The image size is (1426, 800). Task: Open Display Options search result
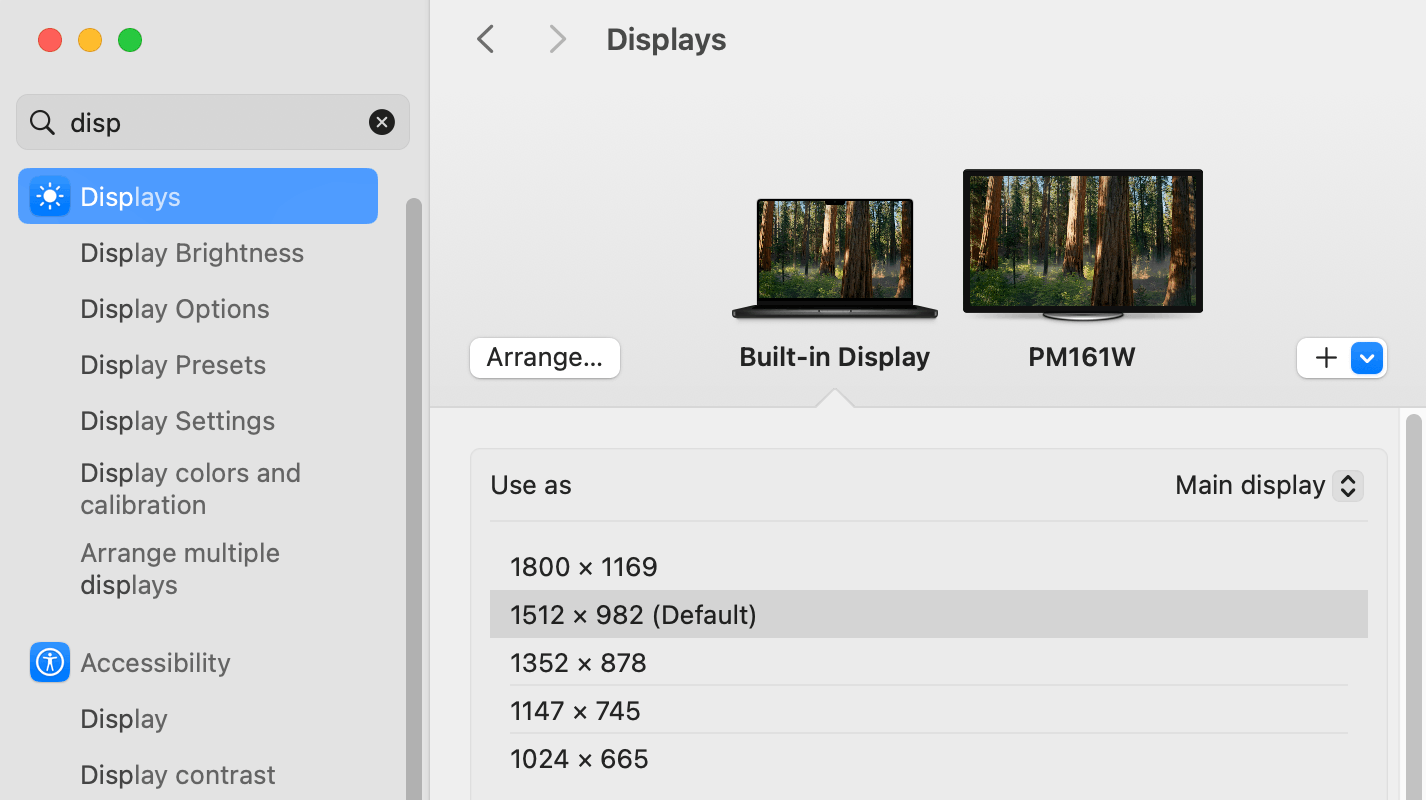click(x=175, y=309)
